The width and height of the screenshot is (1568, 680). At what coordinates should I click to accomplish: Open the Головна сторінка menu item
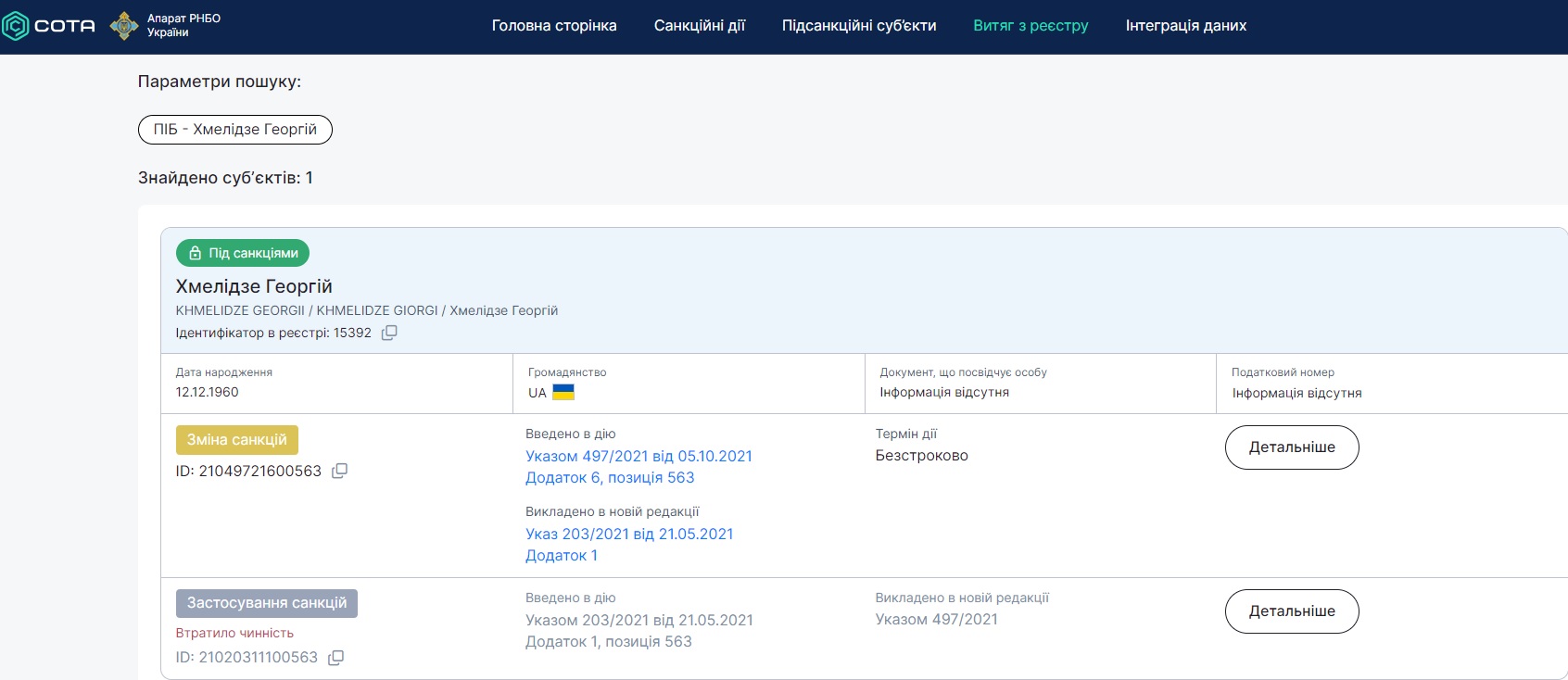[x=554, y=26]
